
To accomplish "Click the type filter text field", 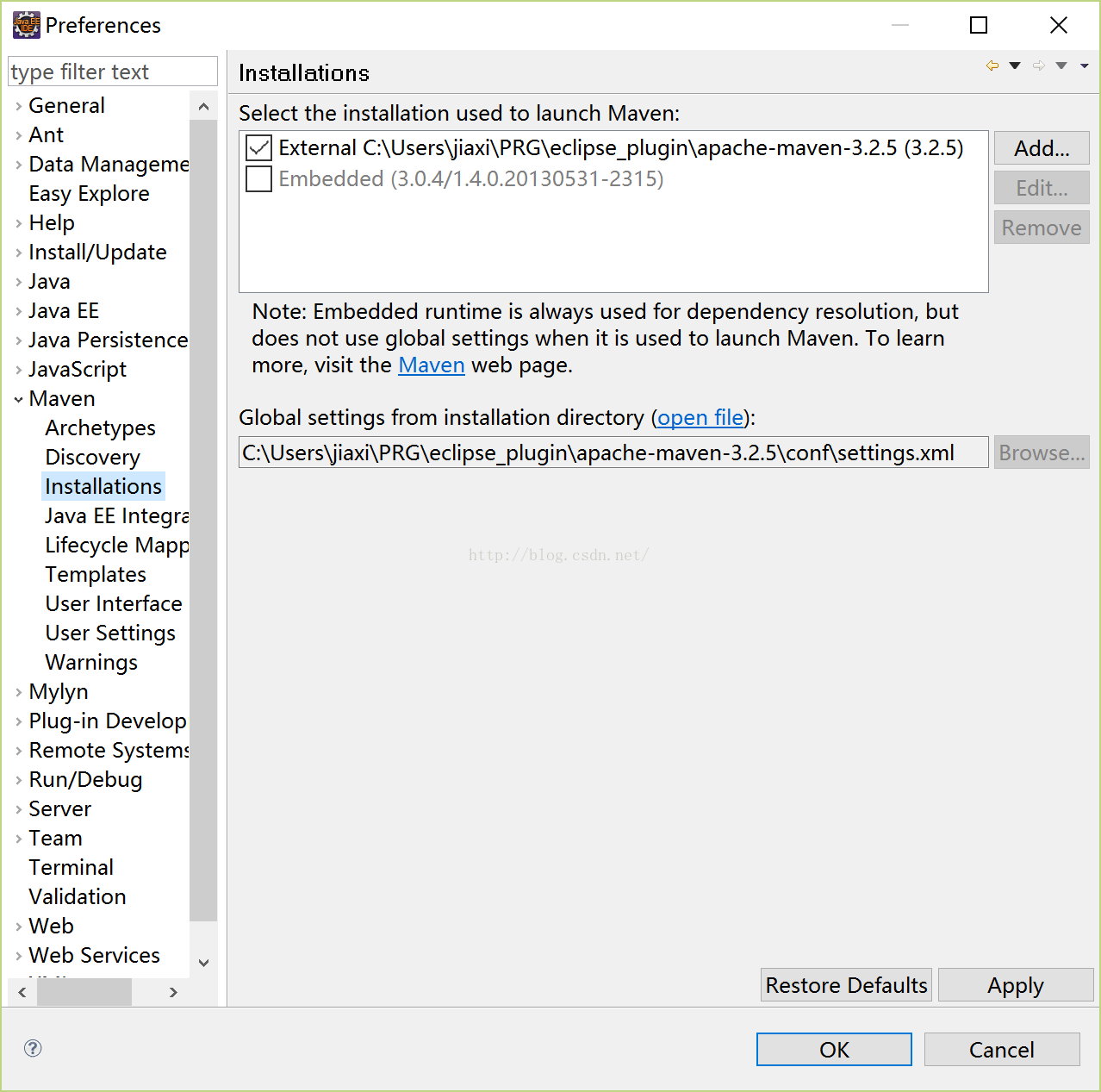I will click(x=112, y=72).
